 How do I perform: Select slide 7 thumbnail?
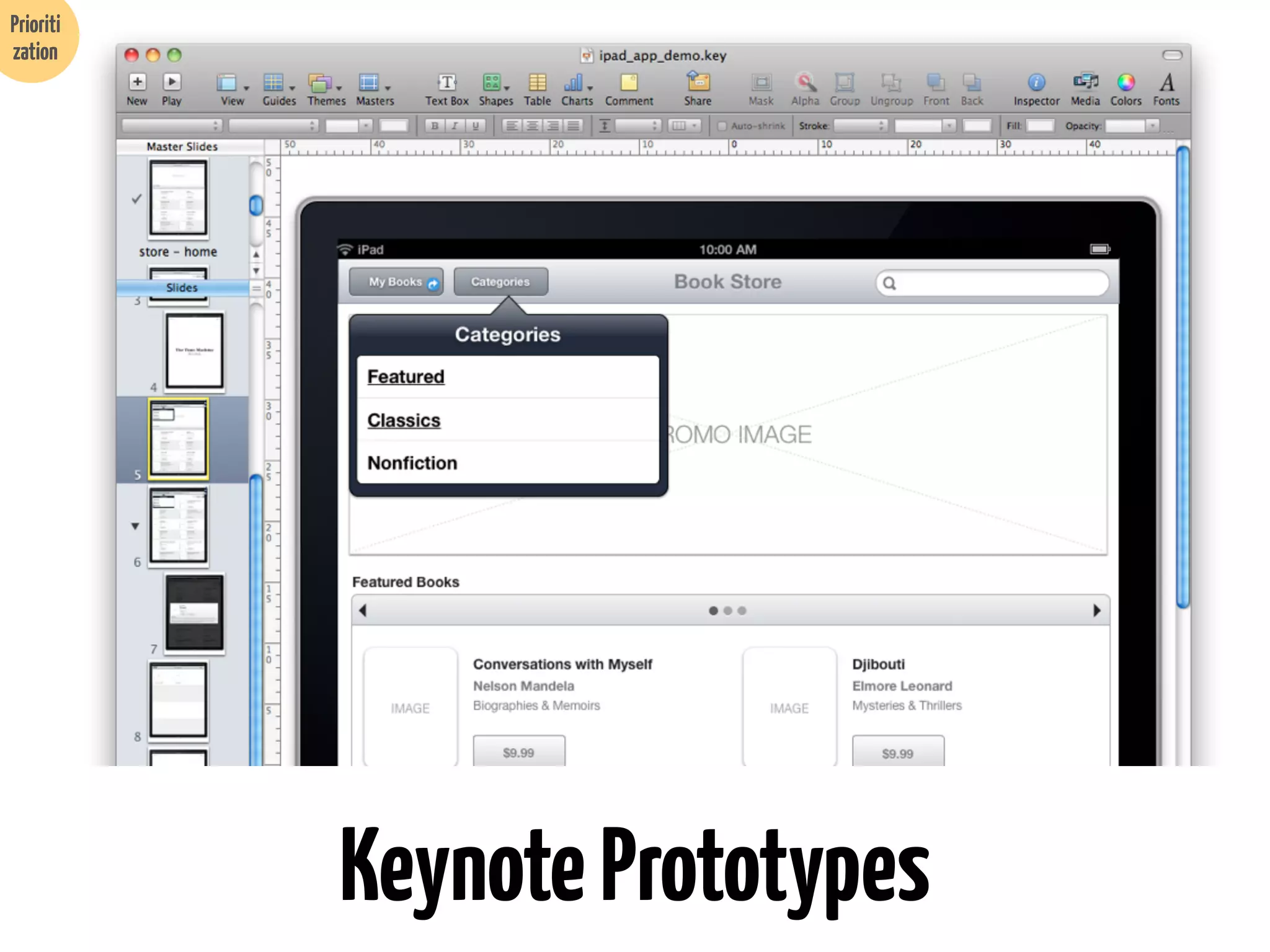pos(195,612)
